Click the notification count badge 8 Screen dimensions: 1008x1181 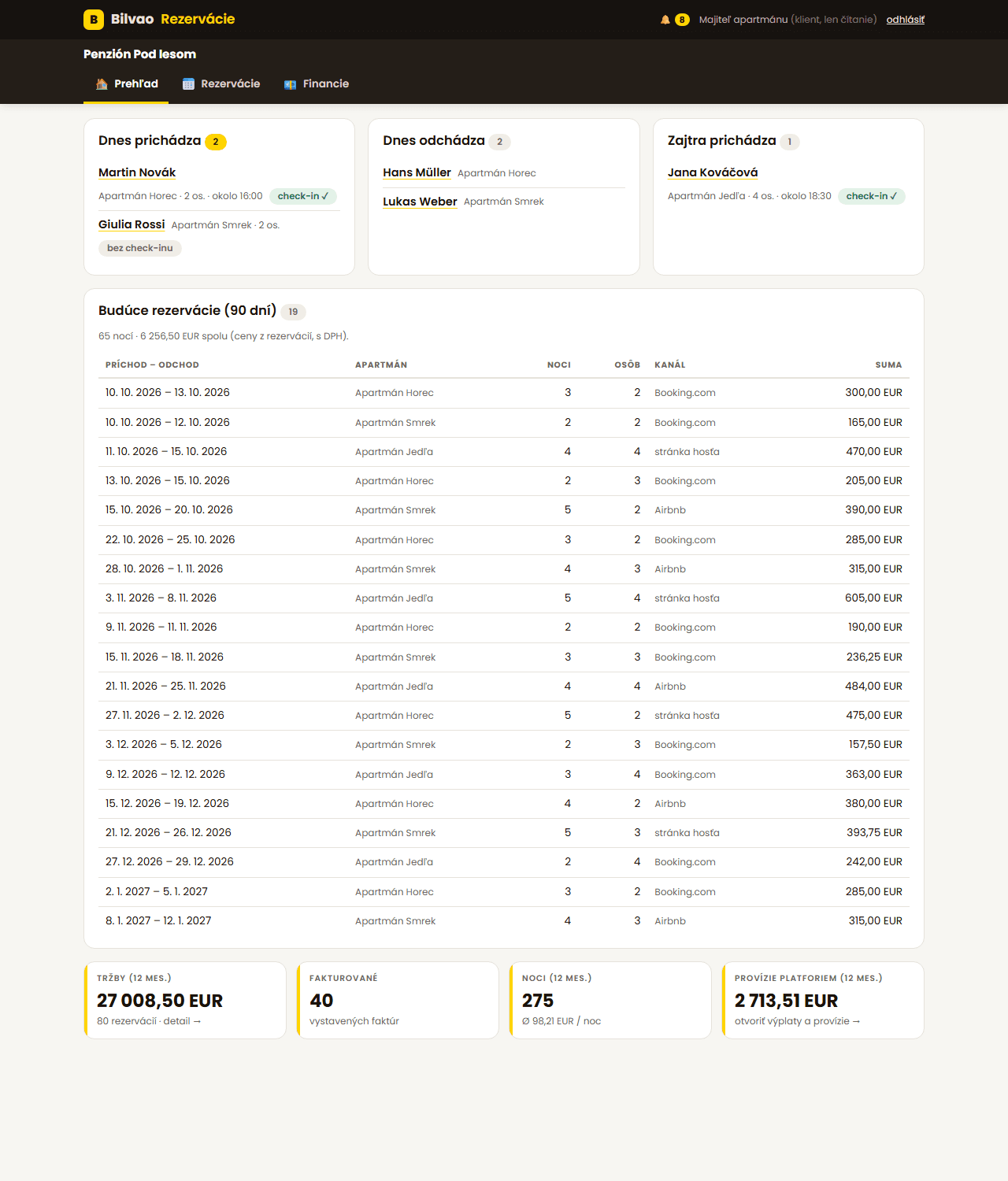[682, 20]
